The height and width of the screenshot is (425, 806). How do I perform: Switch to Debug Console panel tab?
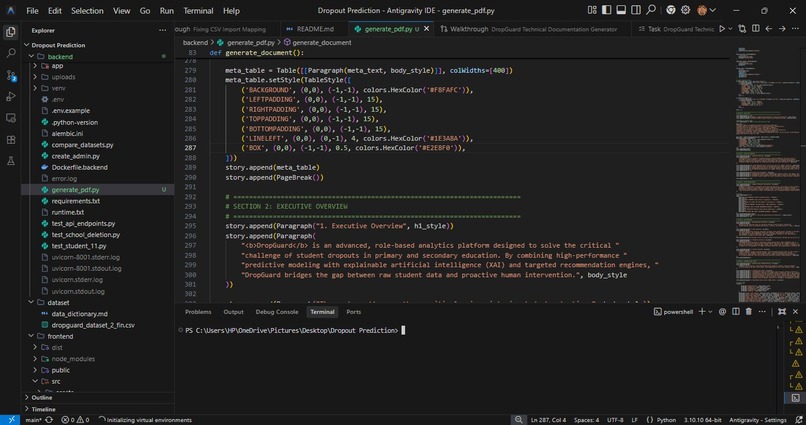point(277,312)
